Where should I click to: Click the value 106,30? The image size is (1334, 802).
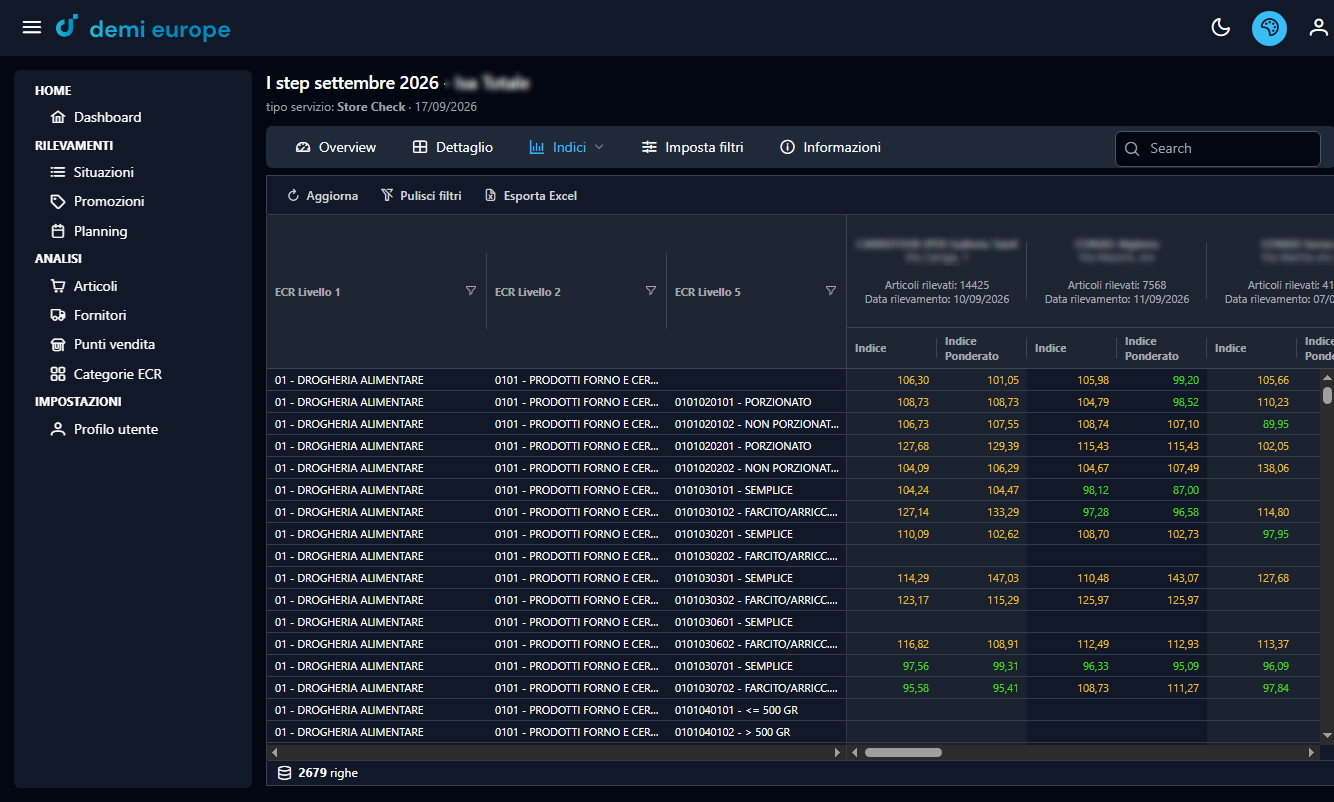click(x=913, y=380)
